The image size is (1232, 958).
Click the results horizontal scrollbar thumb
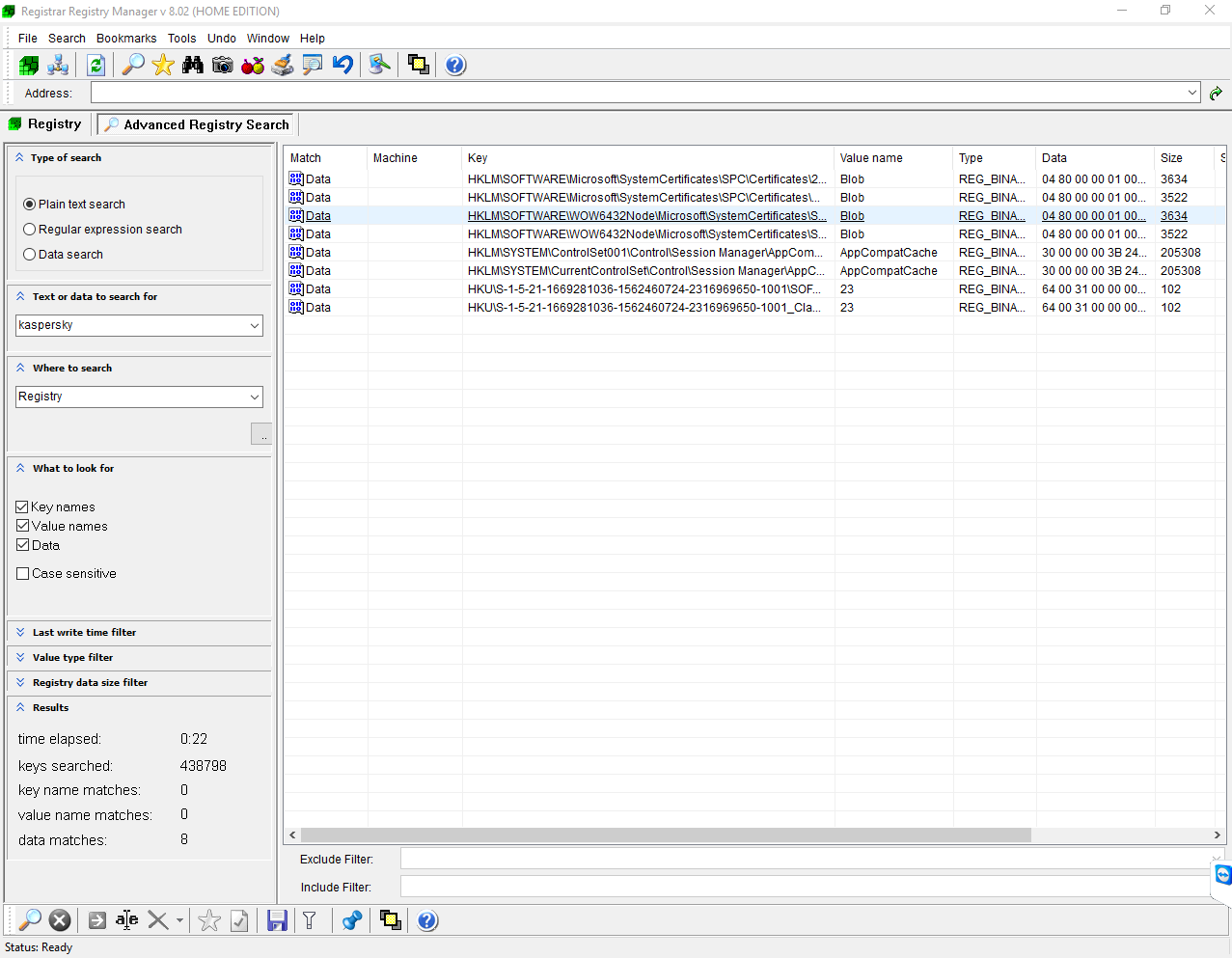666,835
